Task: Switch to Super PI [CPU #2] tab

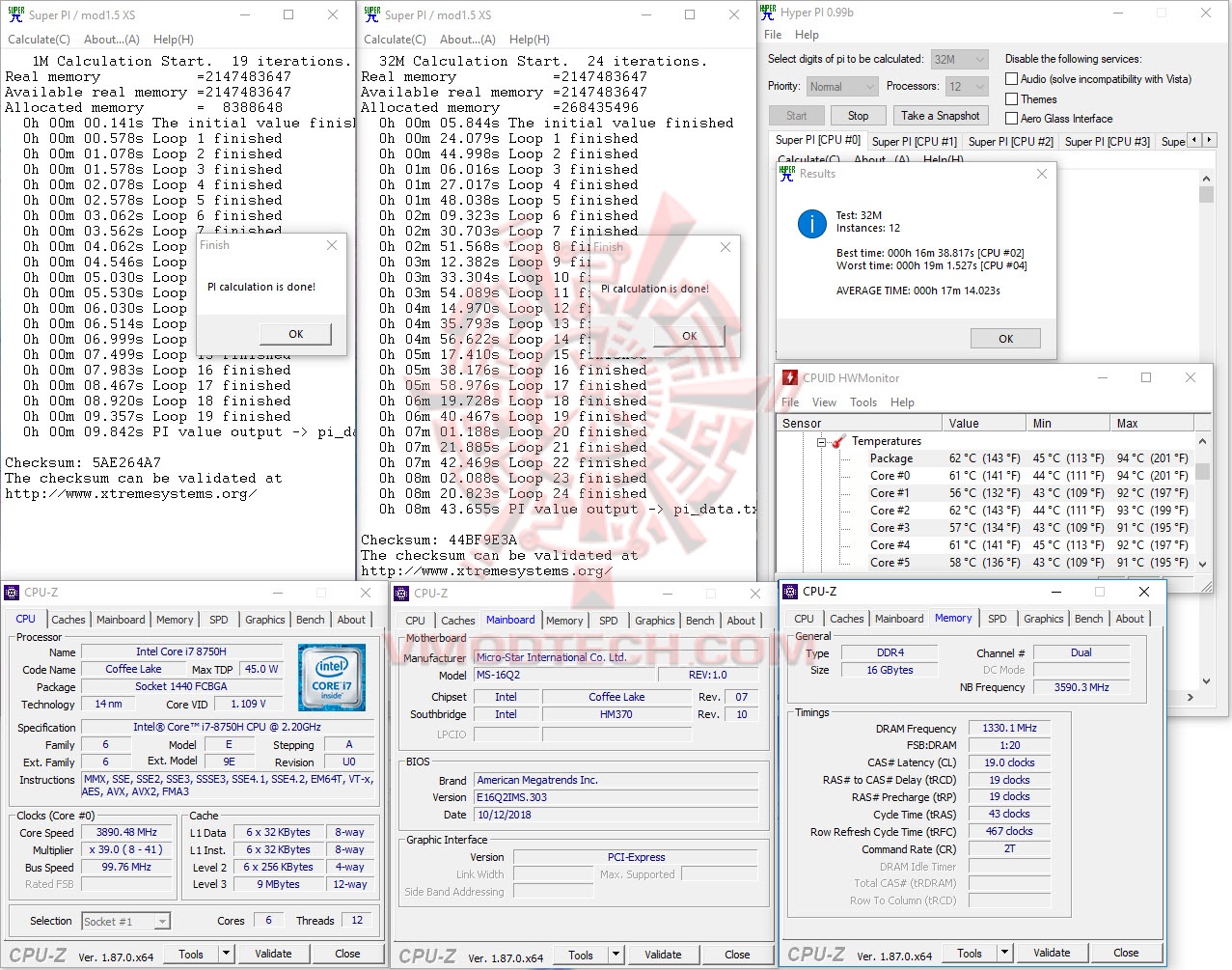Action: pyautogui.click(x=1011, y=141)
